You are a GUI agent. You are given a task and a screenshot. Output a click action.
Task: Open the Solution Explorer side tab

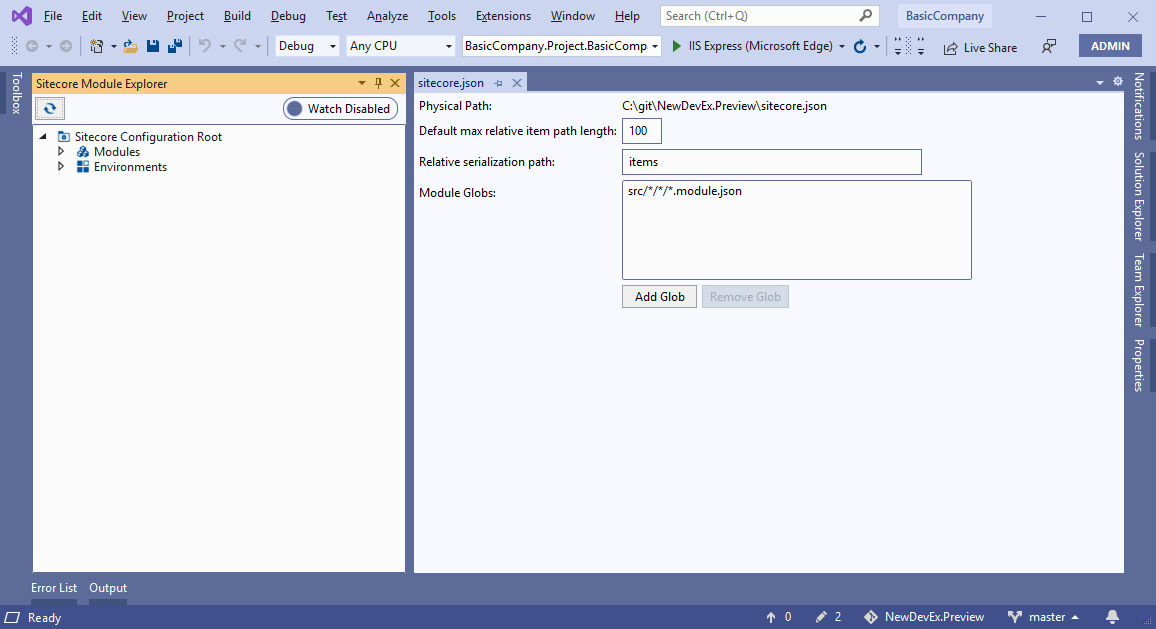[x=1139, y=196]
